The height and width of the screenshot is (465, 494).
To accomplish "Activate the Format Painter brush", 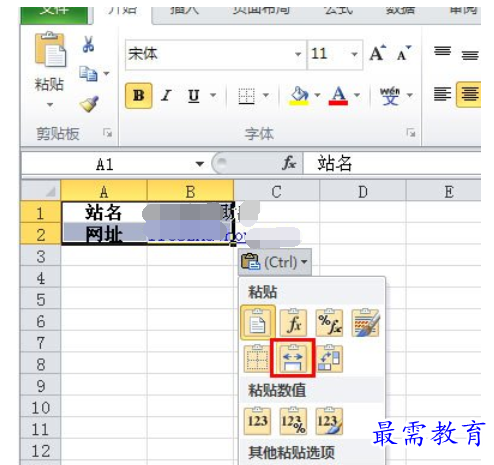I will [x=89, y=104].
